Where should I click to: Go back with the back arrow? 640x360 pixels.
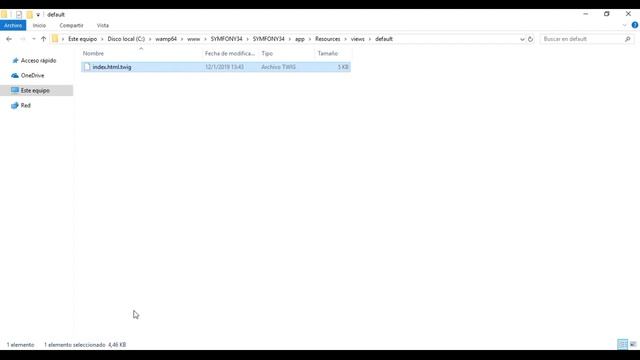(9, 39)
